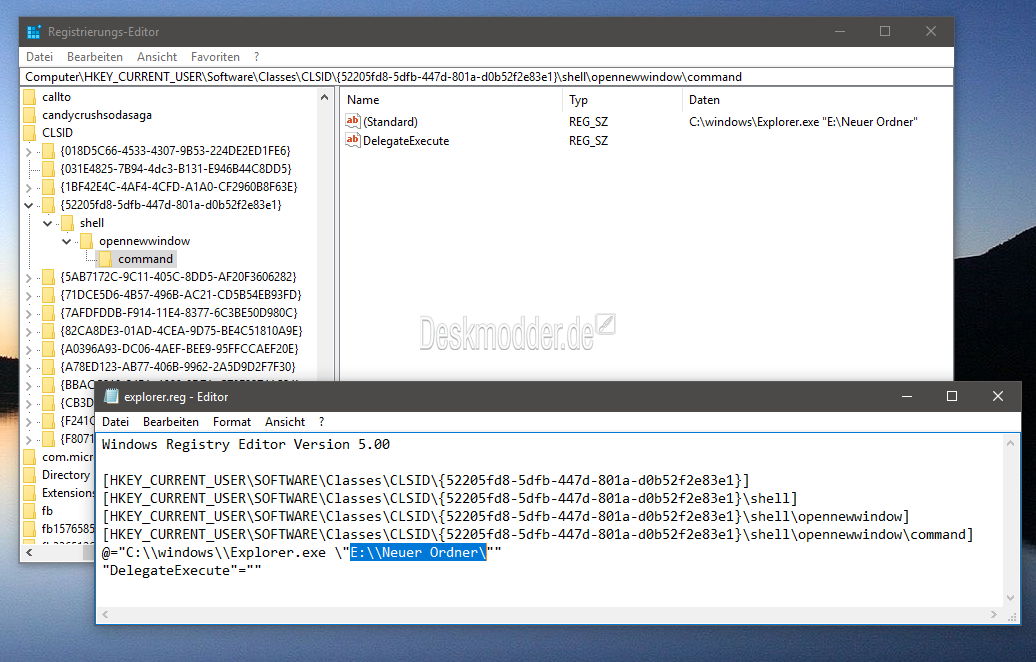Select the opennewwindow key label
This screenshot has height=662, width=1036.
tap(145, 240)
